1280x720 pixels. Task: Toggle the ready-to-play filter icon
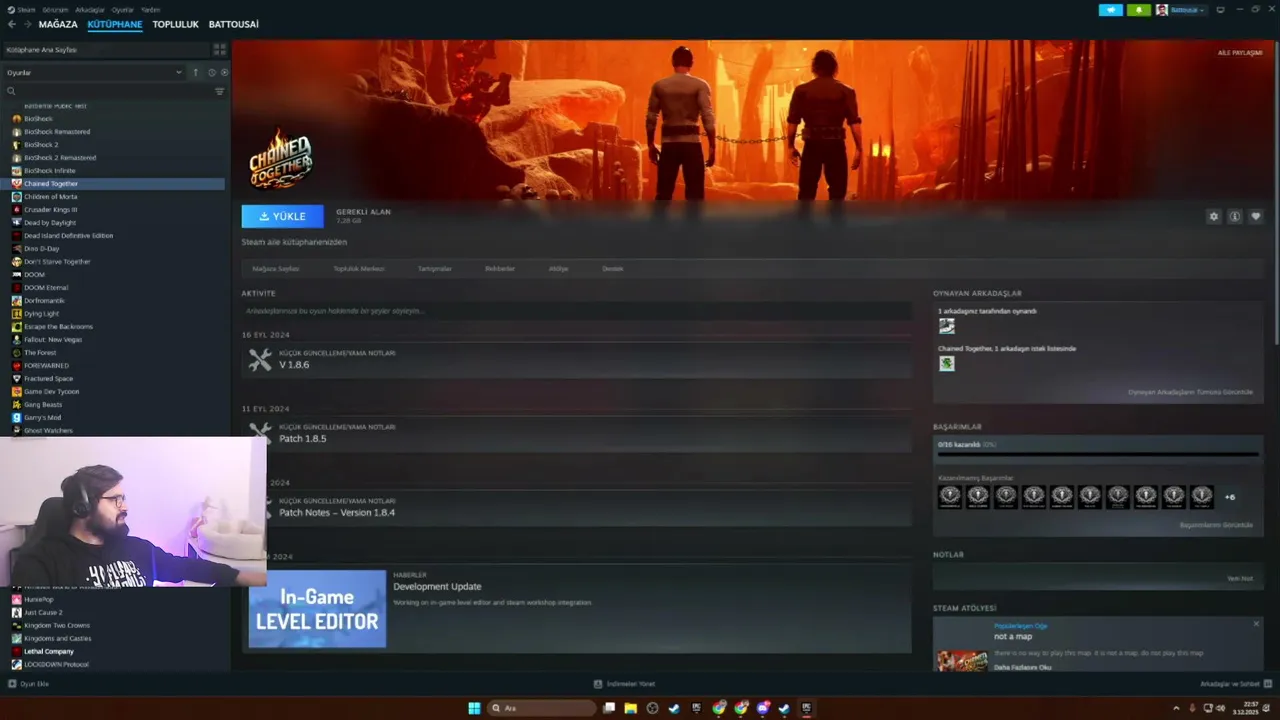click(x=224, y=72)
